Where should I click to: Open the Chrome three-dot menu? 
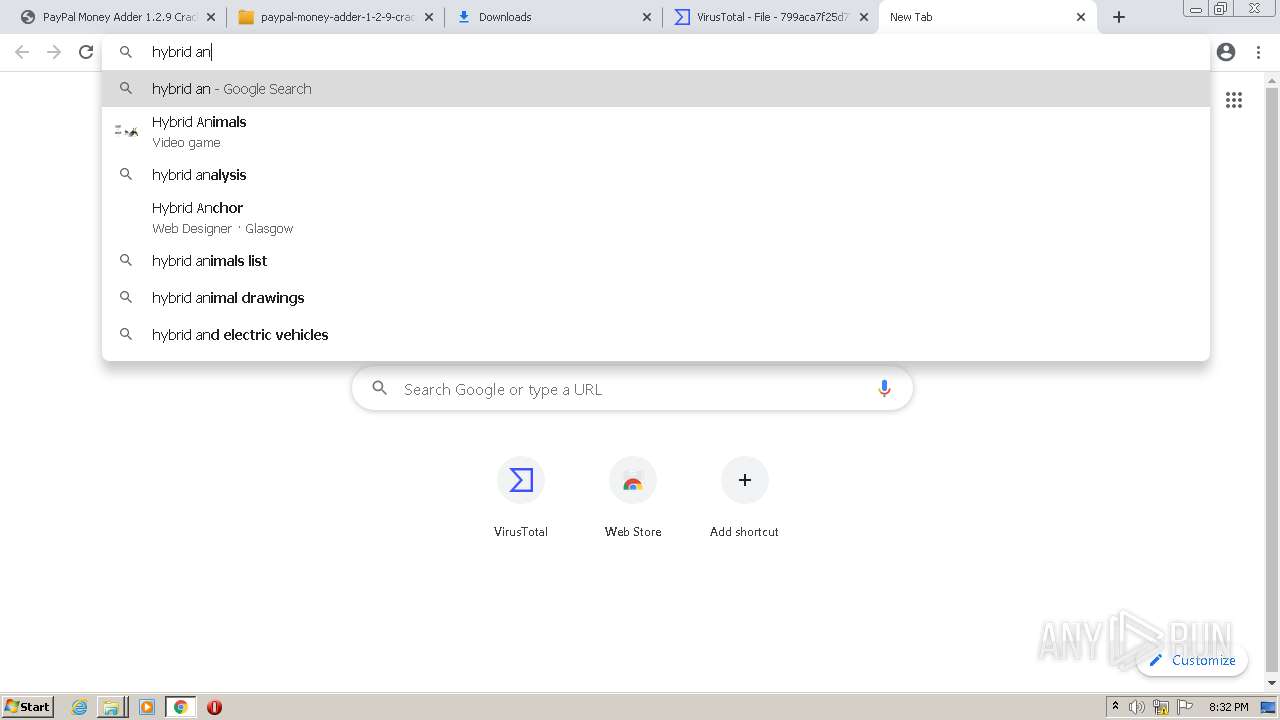[x=1258, y=52]
